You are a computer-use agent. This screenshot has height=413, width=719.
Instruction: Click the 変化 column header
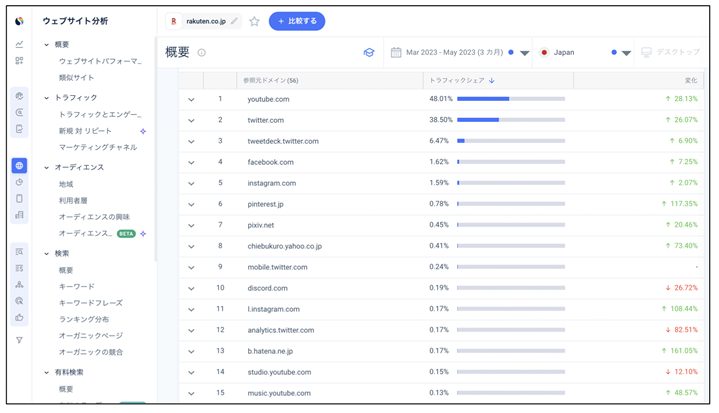691,81
